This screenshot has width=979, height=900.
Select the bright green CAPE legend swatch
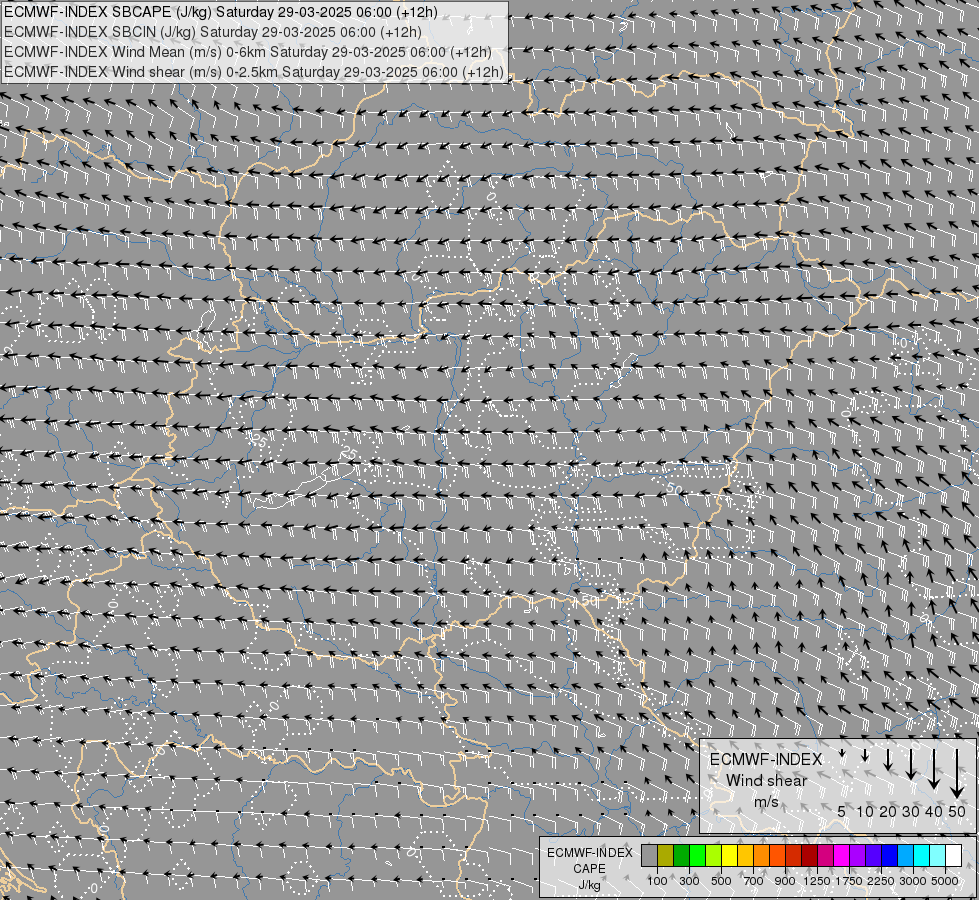point(698,856)
